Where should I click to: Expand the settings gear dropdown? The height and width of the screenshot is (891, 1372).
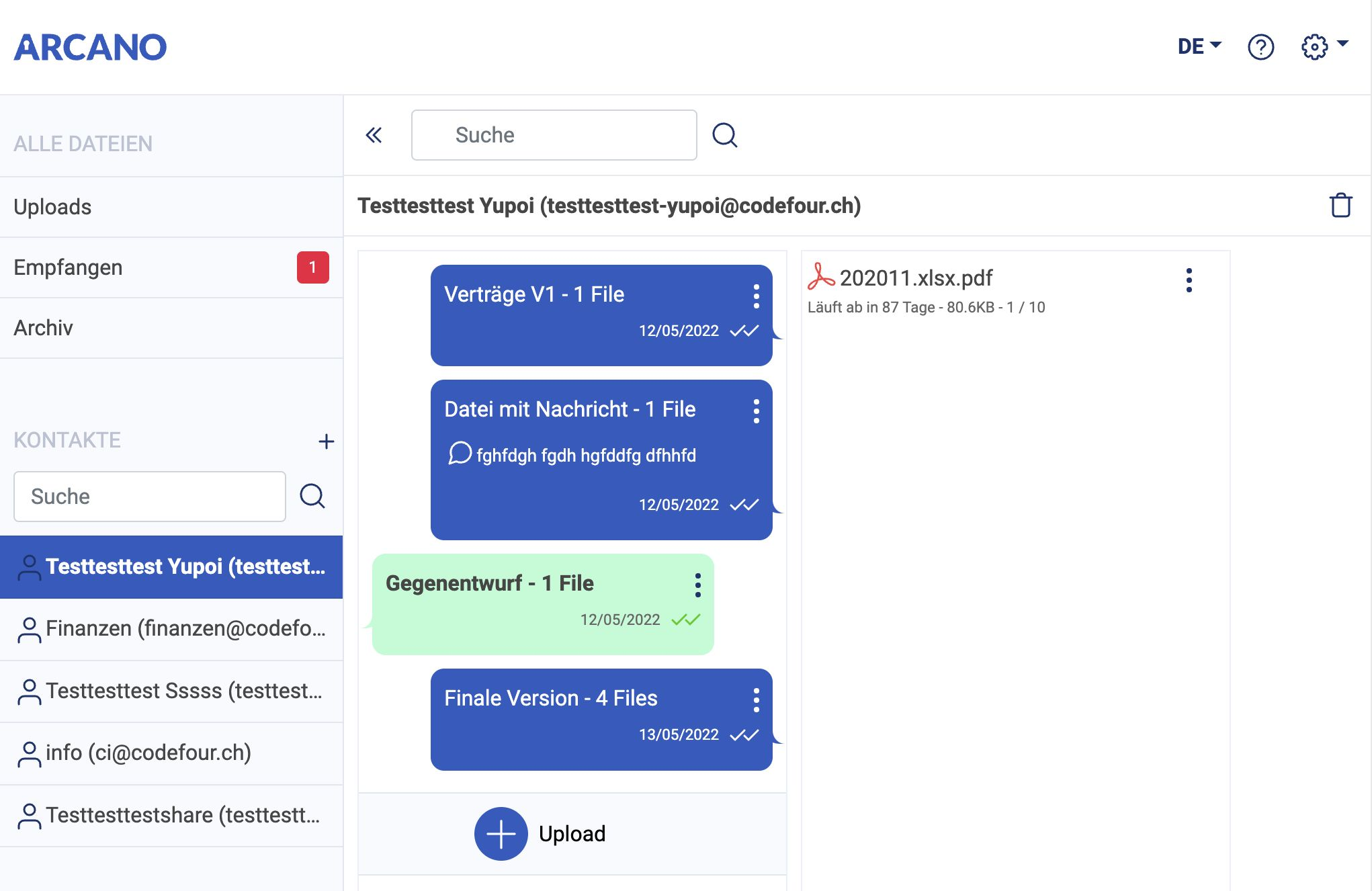[1324, 46]
